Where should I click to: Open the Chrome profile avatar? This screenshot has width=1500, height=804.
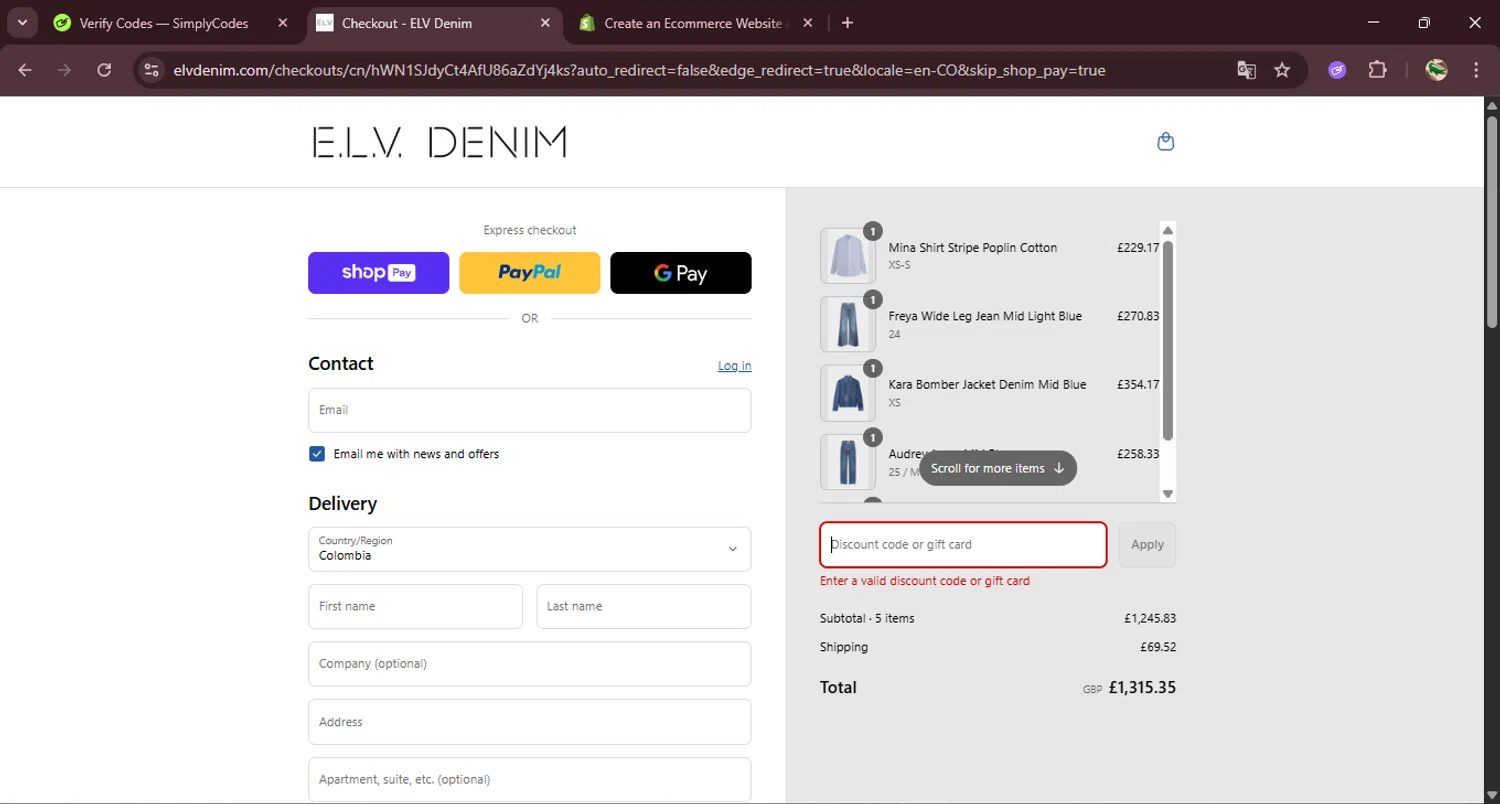pos(1436,70)
